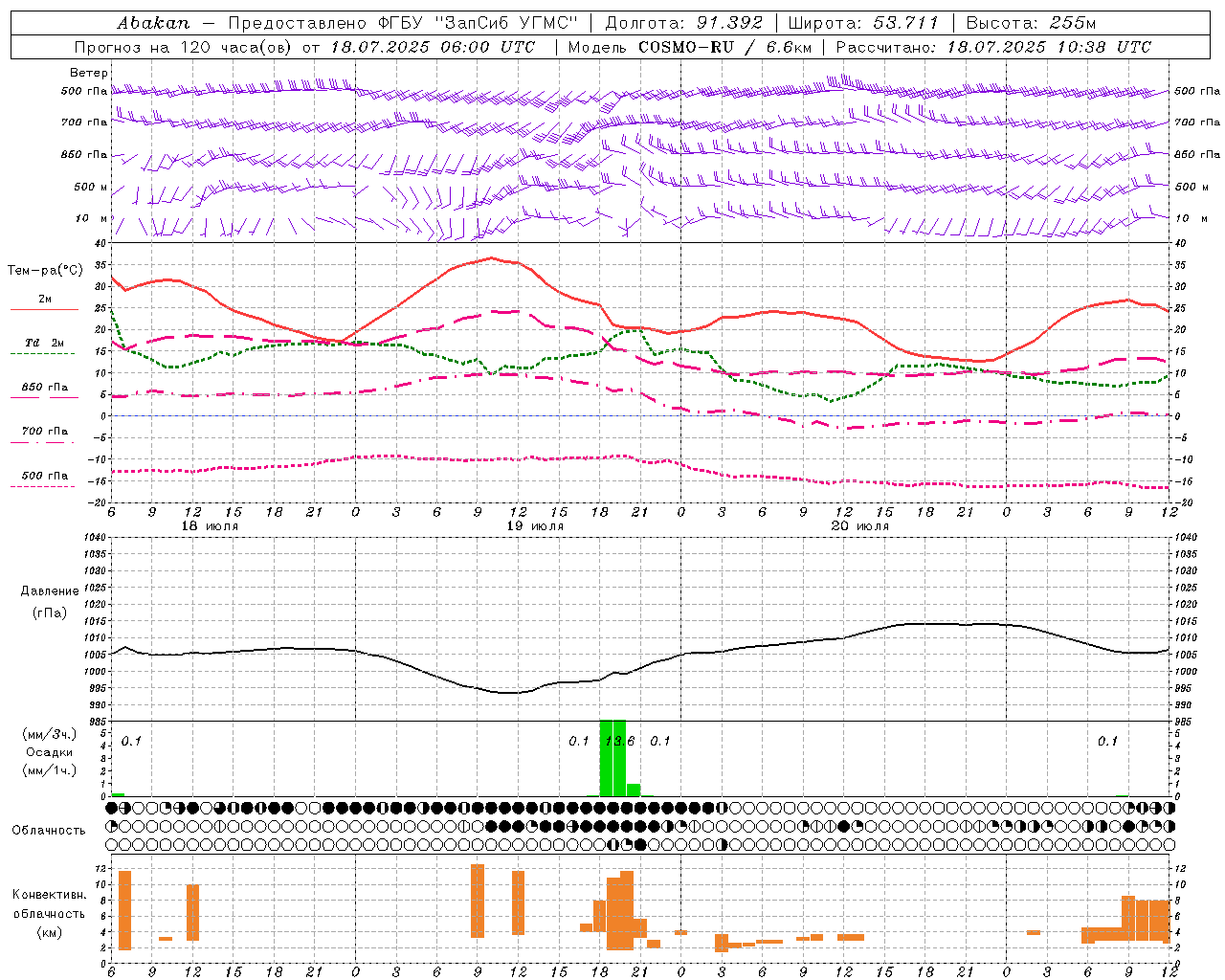Select the 18 июля date label
This screenshot has height=980, width=1225.
210,526
